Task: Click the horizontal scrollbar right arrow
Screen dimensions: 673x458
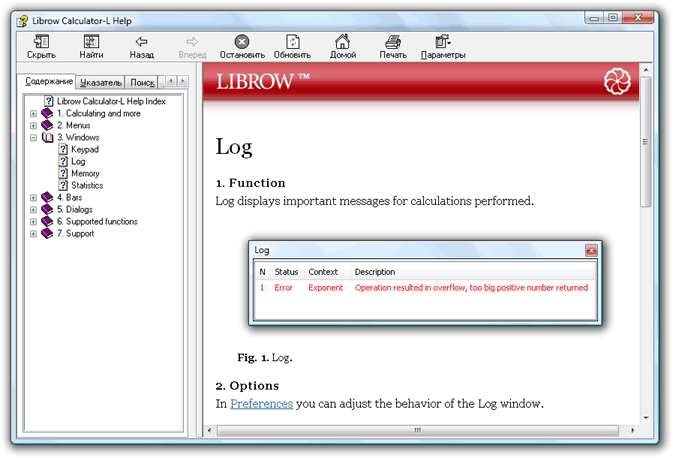Action: point(632,430)
